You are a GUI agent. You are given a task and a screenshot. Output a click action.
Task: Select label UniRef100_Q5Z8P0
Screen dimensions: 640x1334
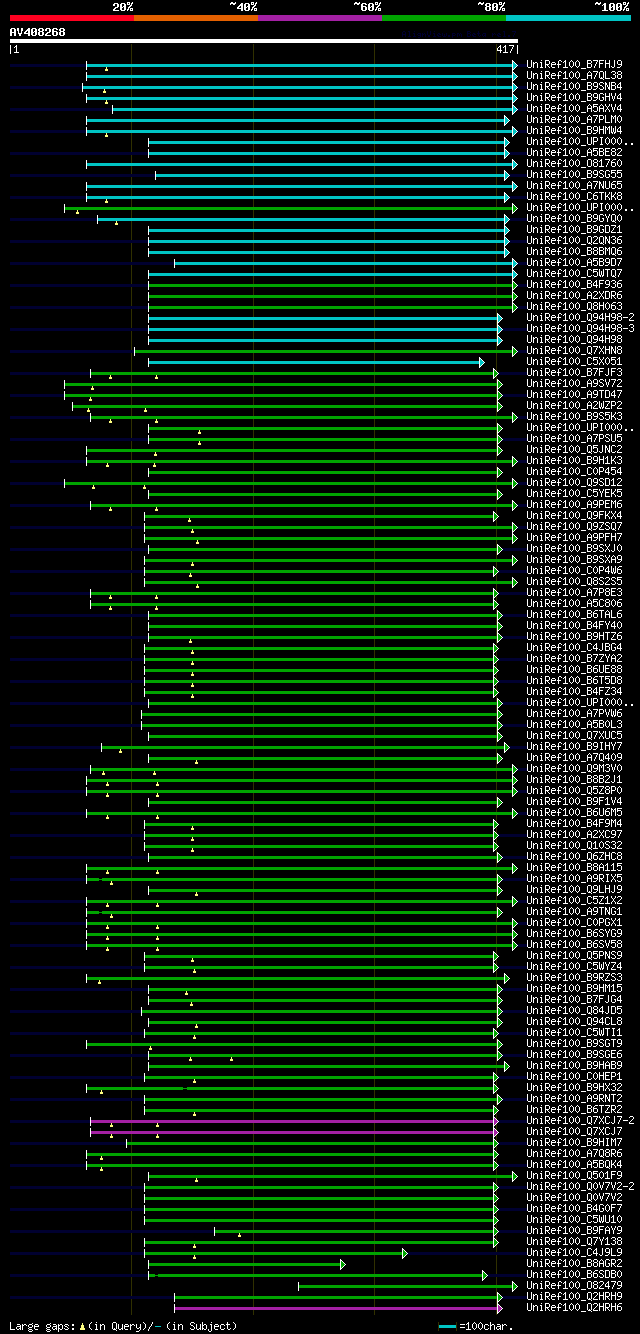tap(574, 790)
